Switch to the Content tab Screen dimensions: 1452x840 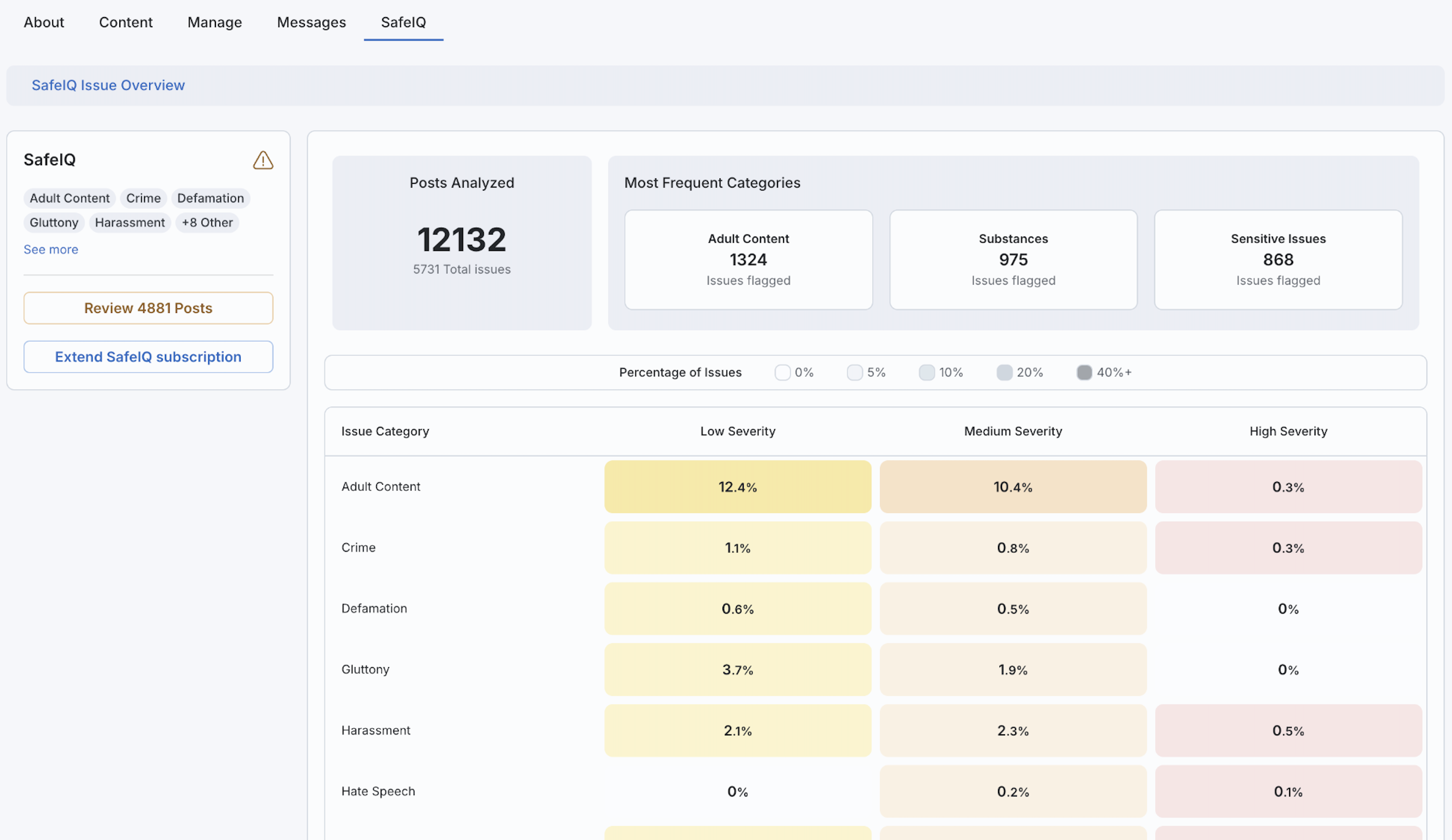point(125,22)
